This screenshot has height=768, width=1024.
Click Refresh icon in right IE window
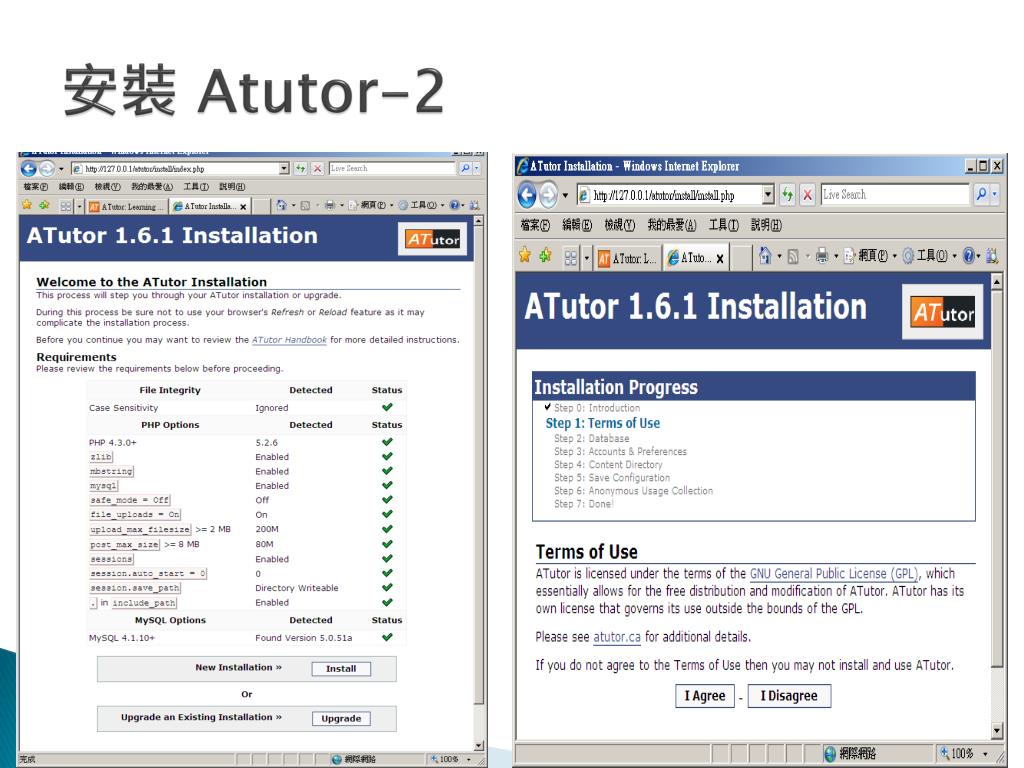[x=788, y=195]
